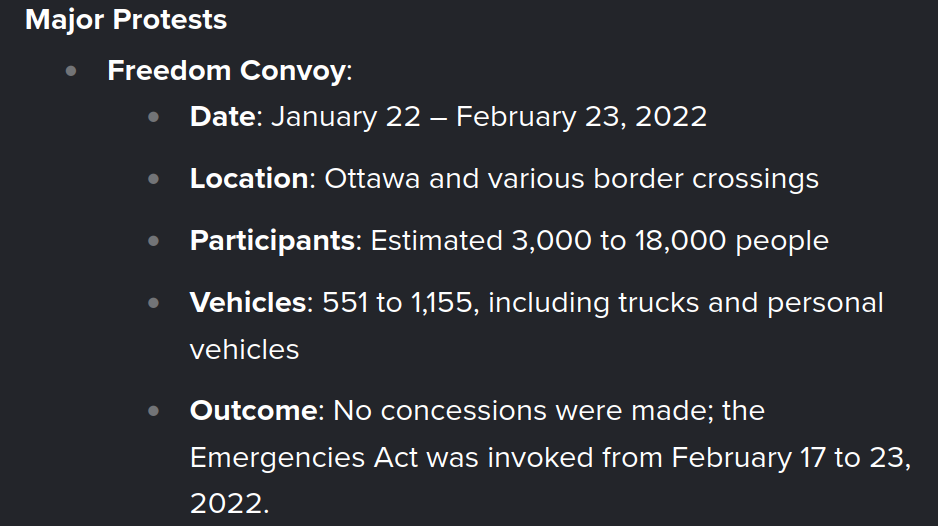Viewport: 938px width, 526px height.
Task: Click the "January 22 – February 23, 2022" text
Action: click(x=488, y=116)
